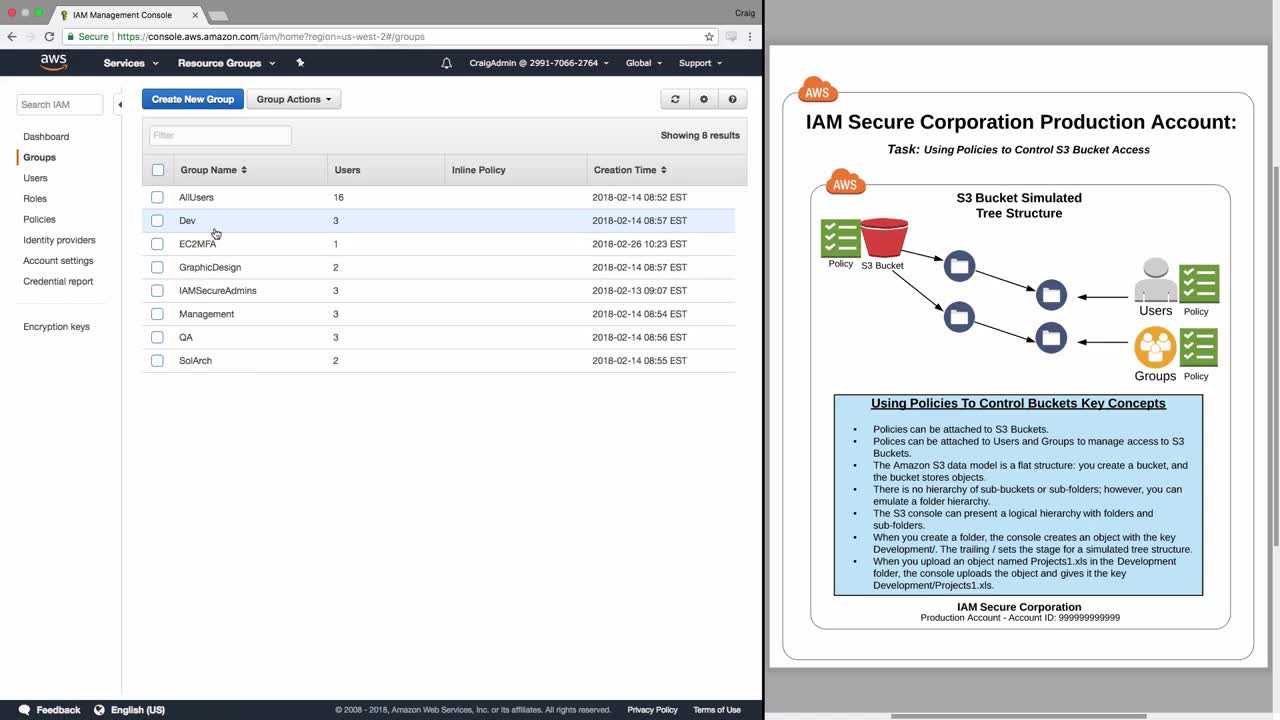1280x720 pixels.
Task: Check the IAMSecureAdmins group checkbox
Action: coord(157,291)
